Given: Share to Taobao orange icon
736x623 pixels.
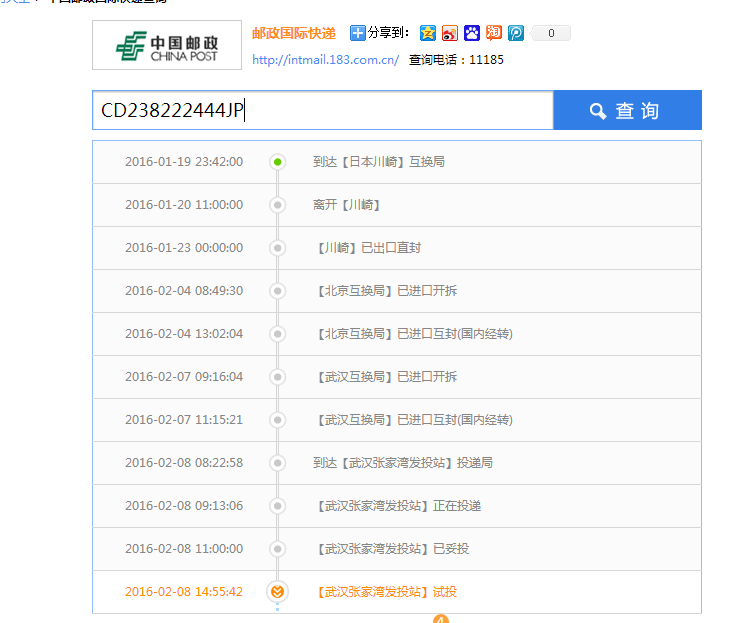Looking at the screenshot, I should tap(494, 33).
